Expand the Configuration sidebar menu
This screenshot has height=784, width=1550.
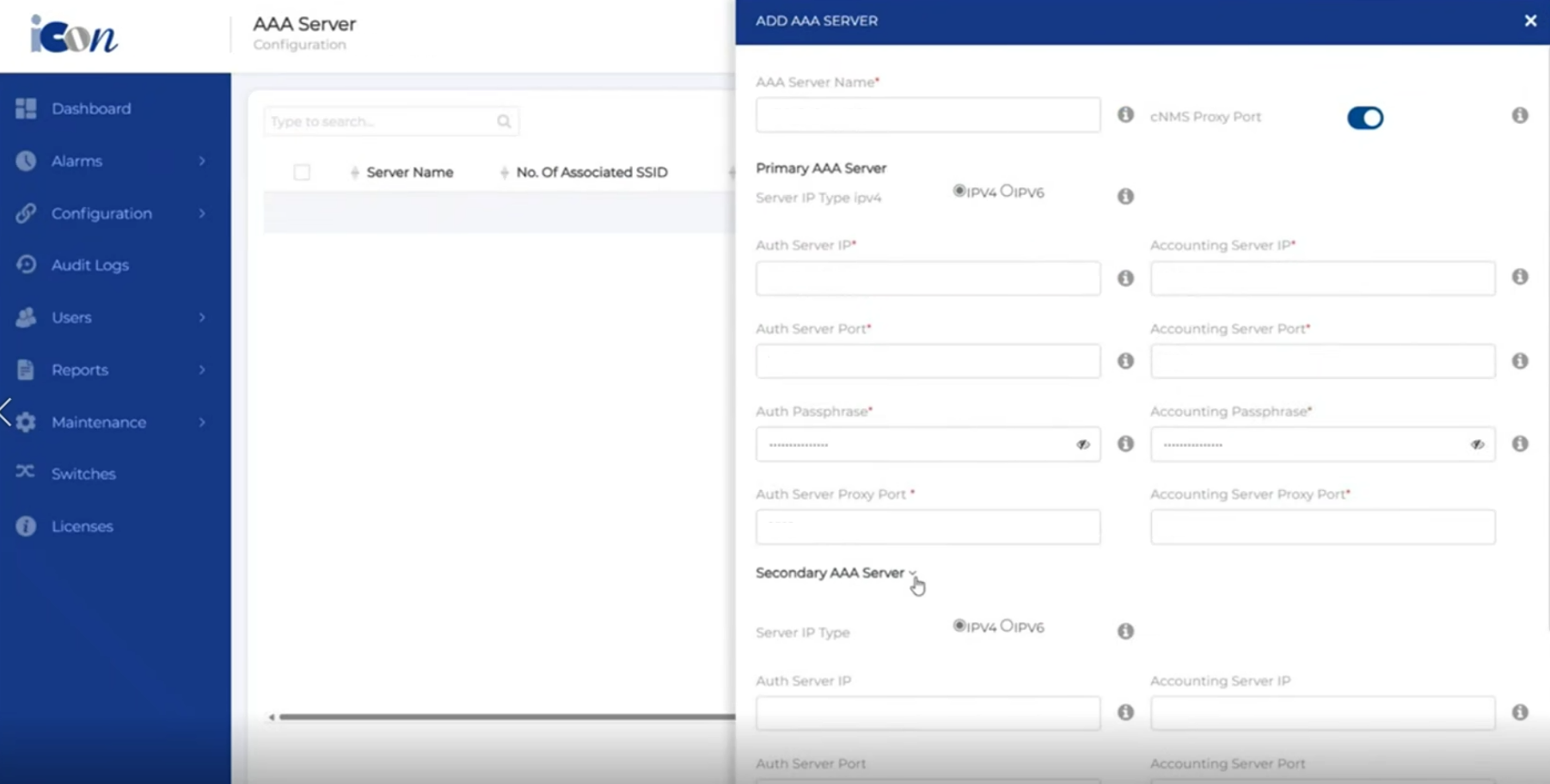(101, 213)
